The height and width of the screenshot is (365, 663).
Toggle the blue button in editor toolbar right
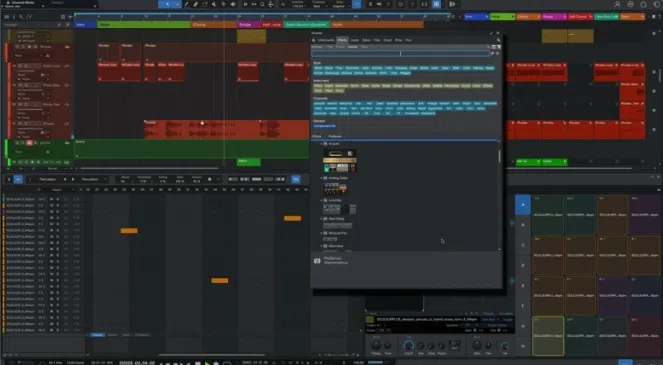point(296,179)
